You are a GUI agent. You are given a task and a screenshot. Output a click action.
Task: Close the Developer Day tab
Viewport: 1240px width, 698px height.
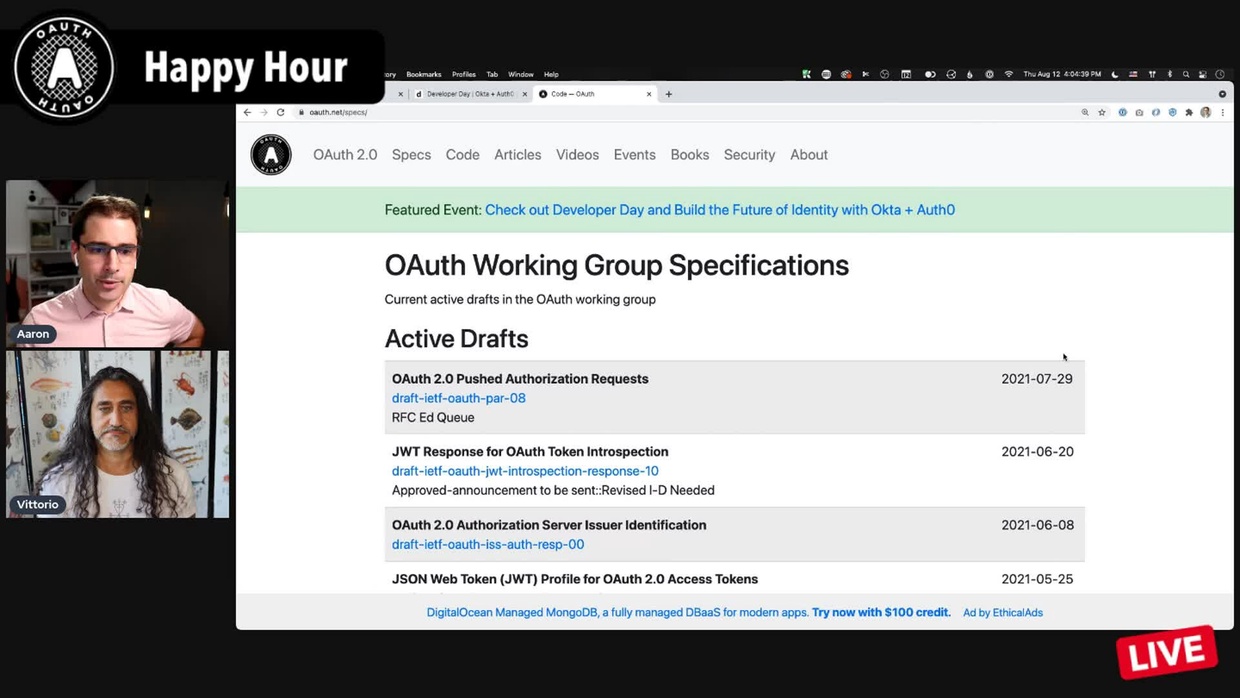tap(525, 94)
